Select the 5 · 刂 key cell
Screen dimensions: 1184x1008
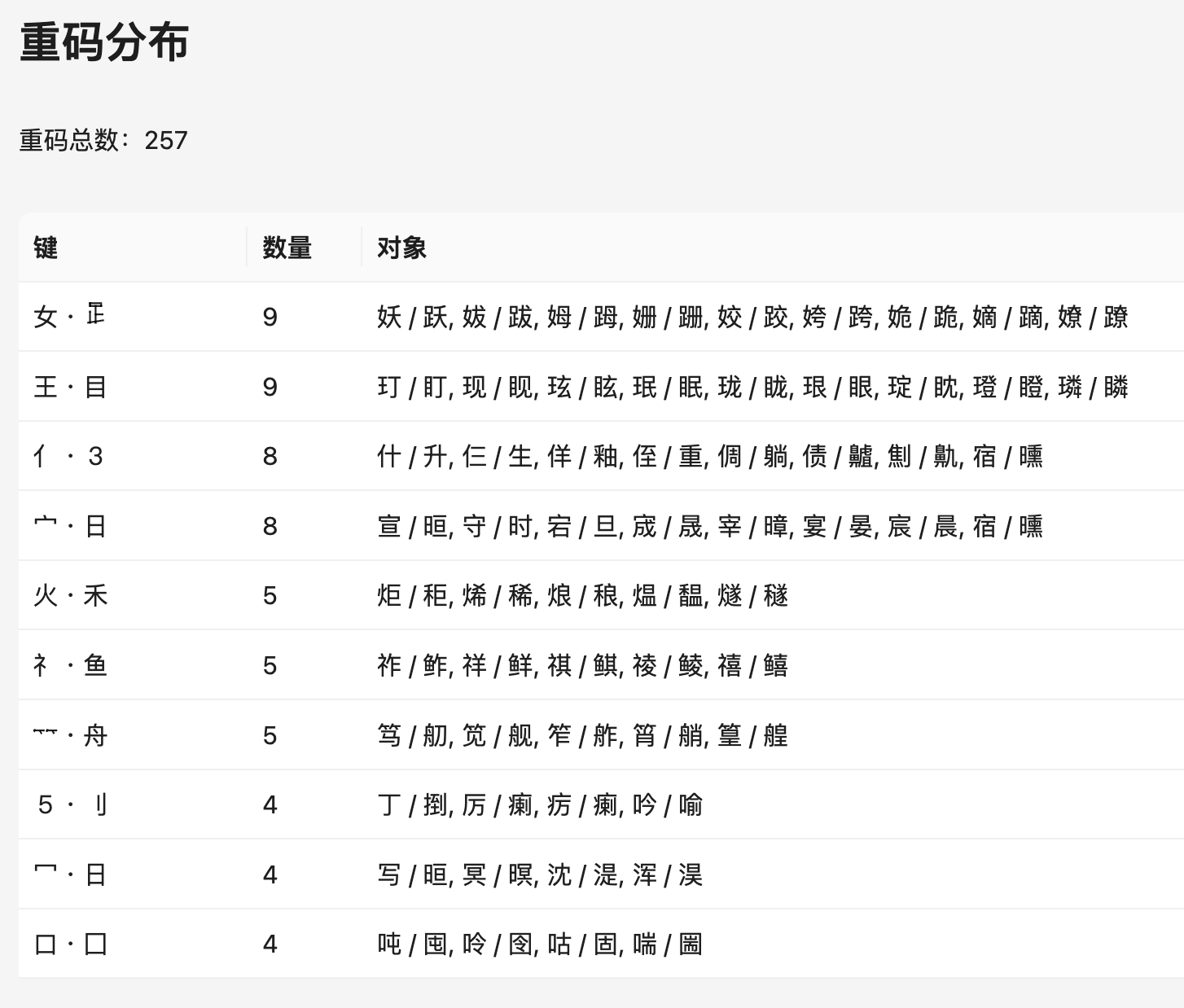click(72, 805)
